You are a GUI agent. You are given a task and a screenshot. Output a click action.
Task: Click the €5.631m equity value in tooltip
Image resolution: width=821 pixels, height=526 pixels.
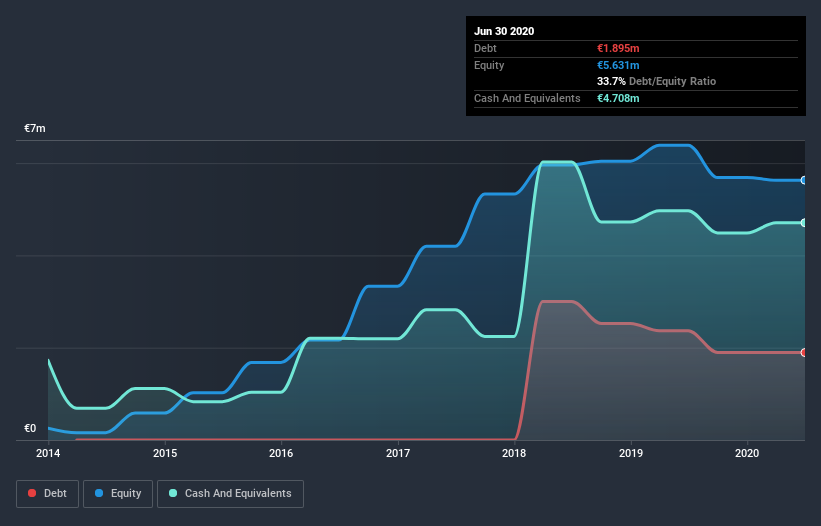point(618,65)
